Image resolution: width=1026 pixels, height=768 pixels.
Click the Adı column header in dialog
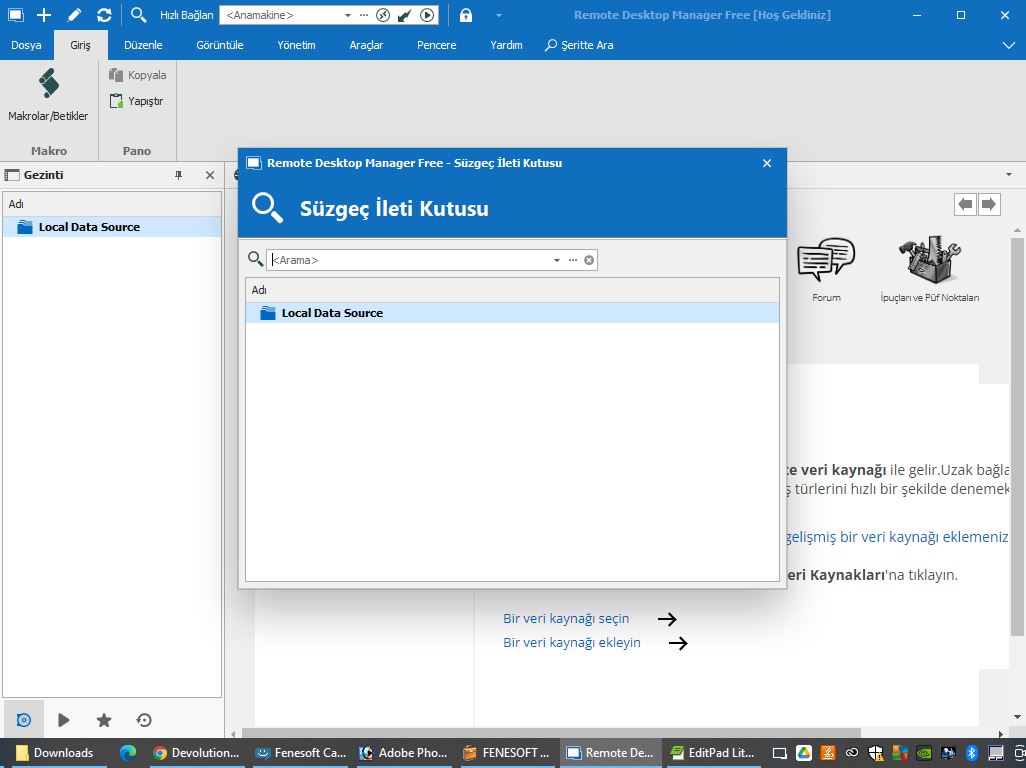(x=512, y=290)
